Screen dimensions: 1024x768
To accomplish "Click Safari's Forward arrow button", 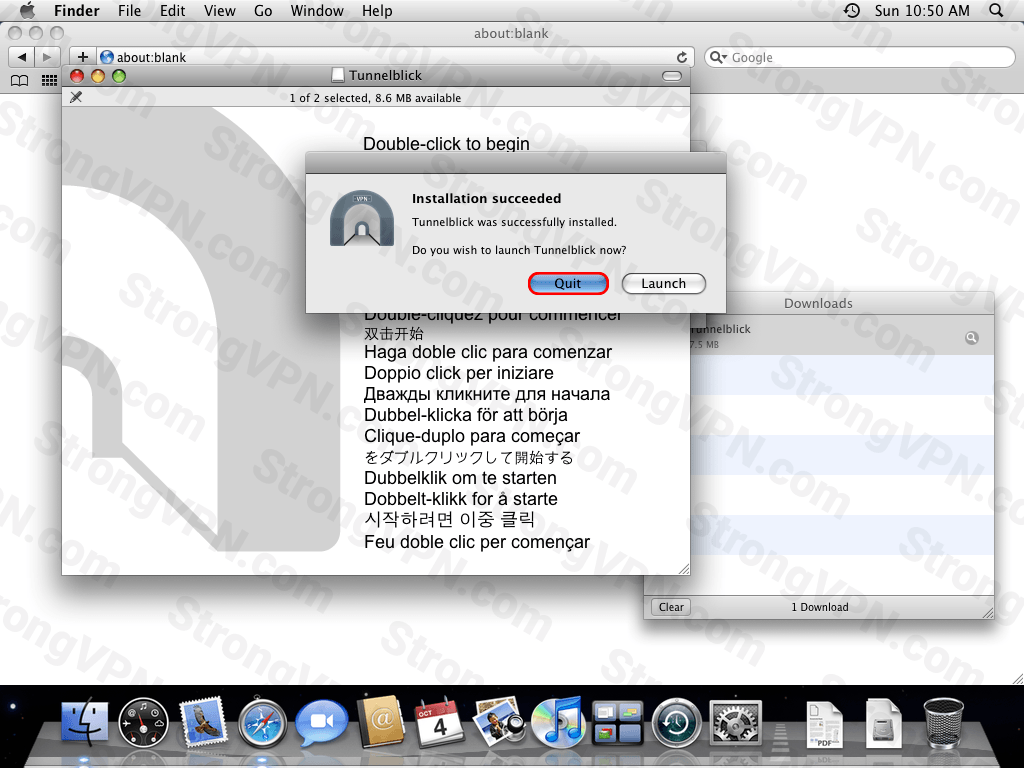I will [47, 57].
